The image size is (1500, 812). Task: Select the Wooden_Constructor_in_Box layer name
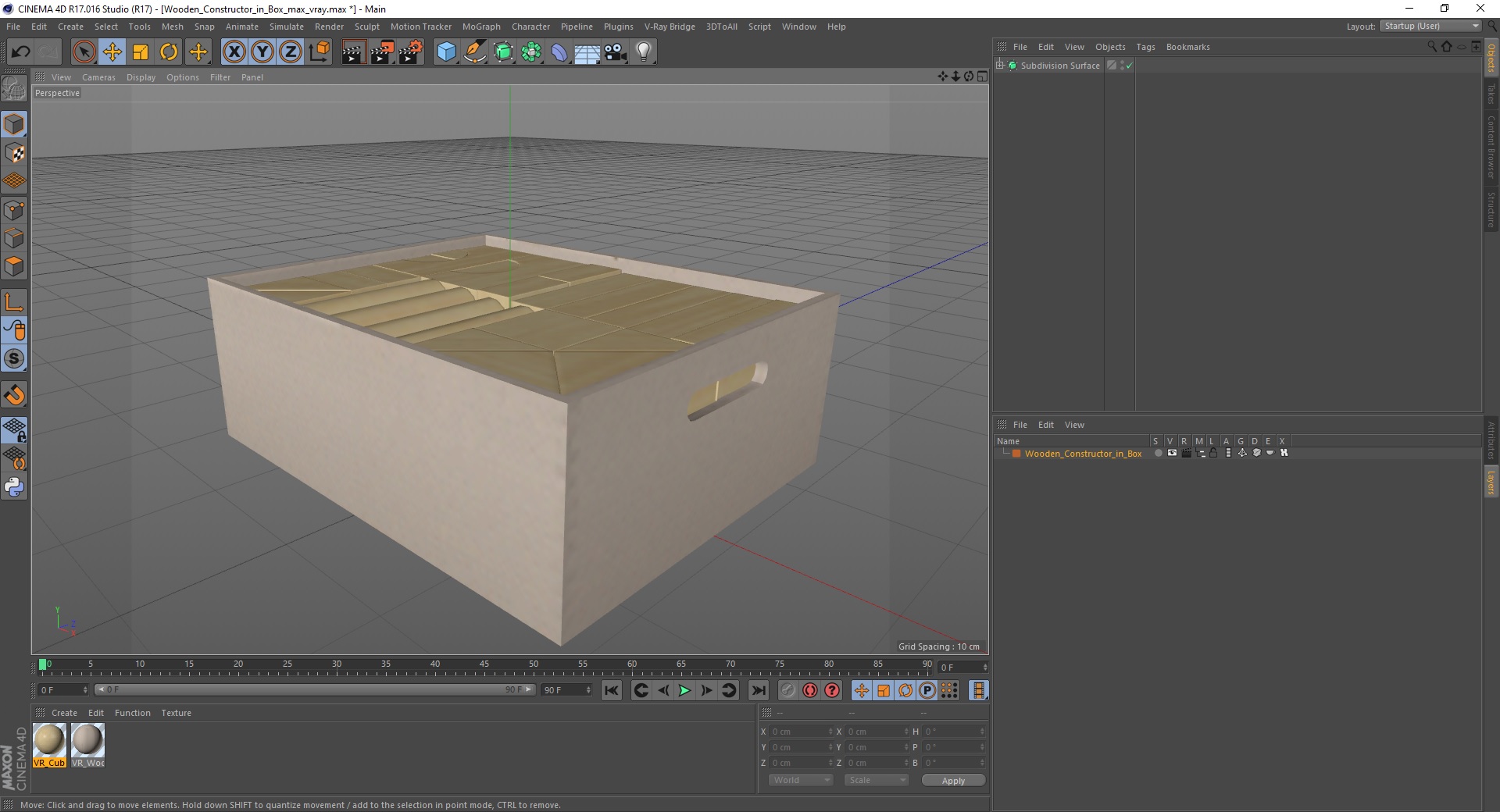[1083, 454]
